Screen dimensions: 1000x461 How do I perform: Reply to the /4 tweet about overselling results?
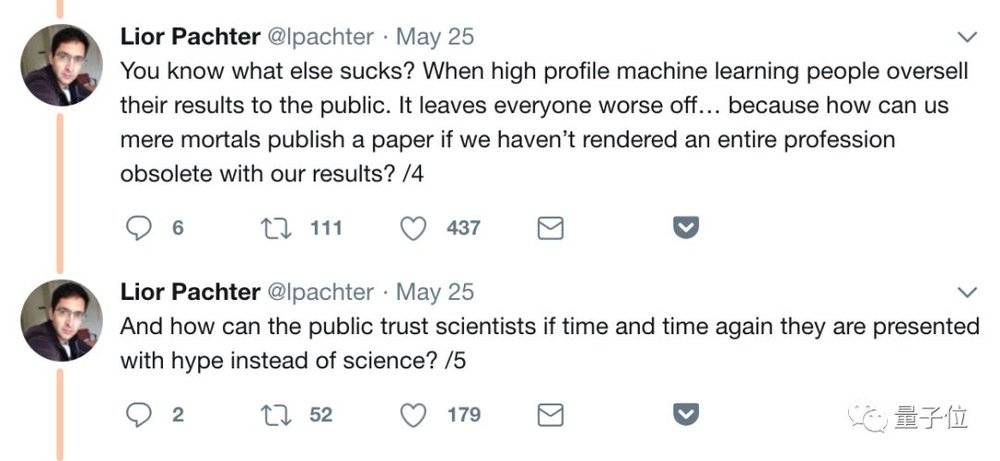coord(138,228)
